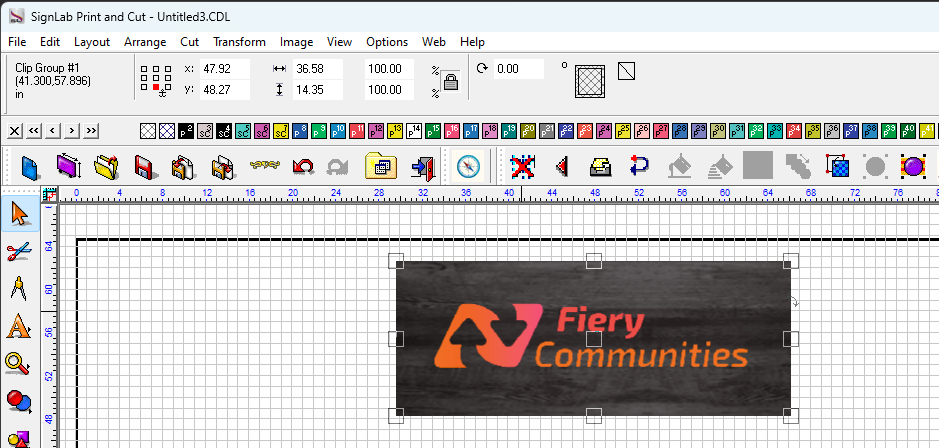Click the purple blank size icon
Screen dimensions: 939x448
68,167
